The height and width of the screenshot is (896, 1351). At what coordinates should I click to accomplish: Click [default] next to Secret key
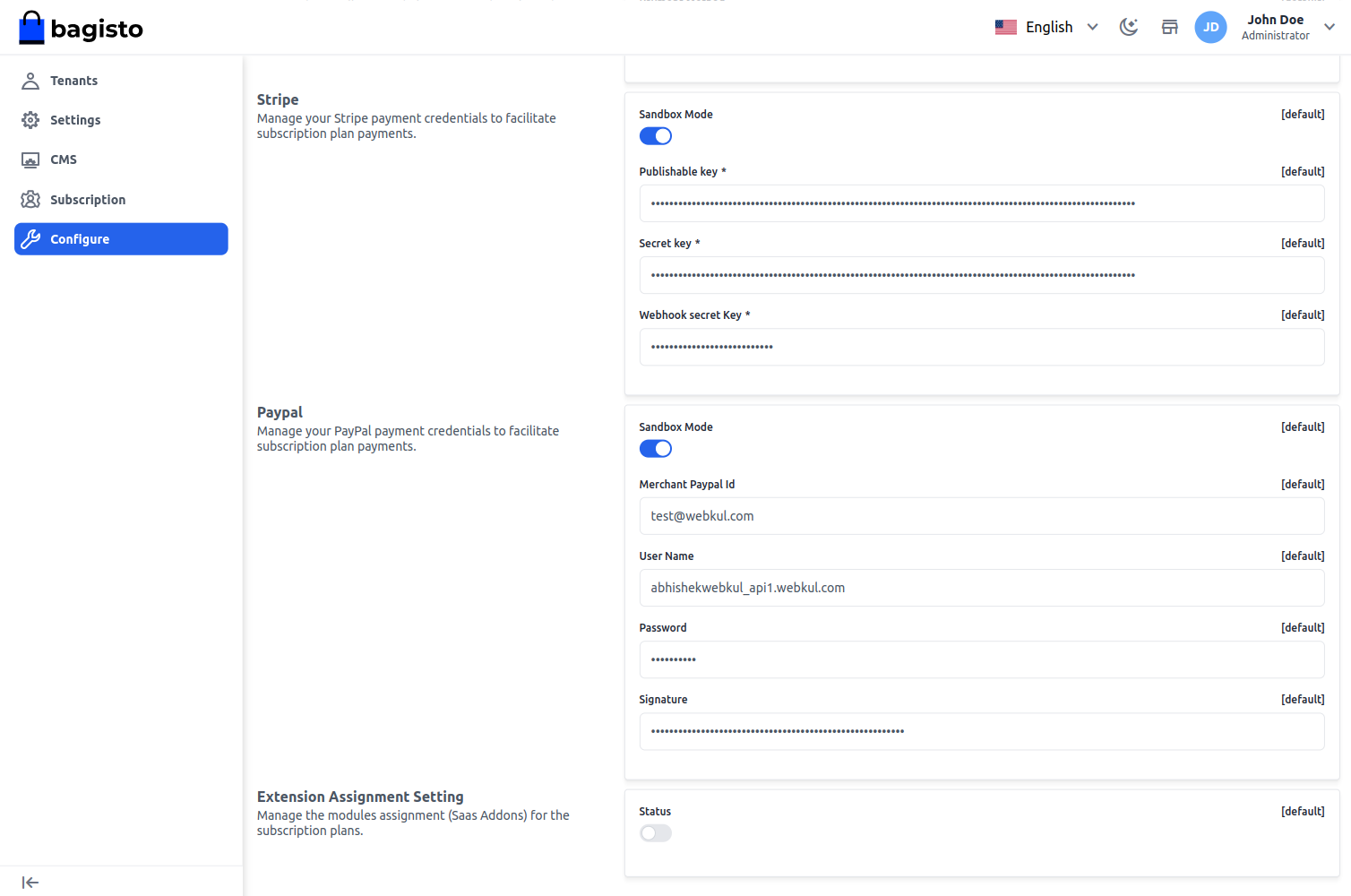pyautogui.click(x=1303, y=244)
